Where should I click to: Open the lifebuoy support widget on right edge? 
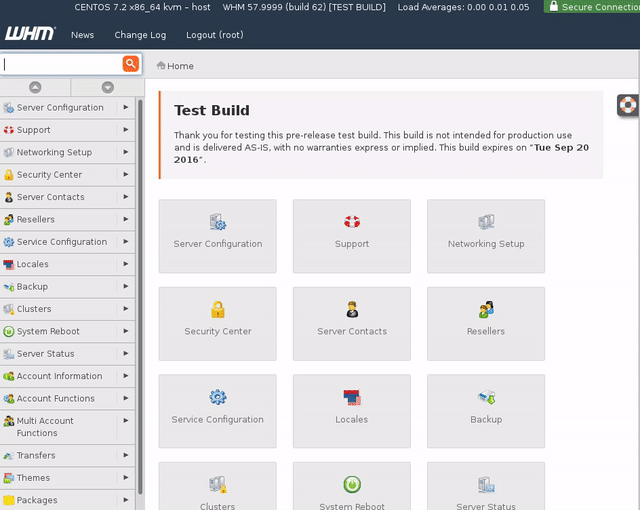(x=628, y=105)
